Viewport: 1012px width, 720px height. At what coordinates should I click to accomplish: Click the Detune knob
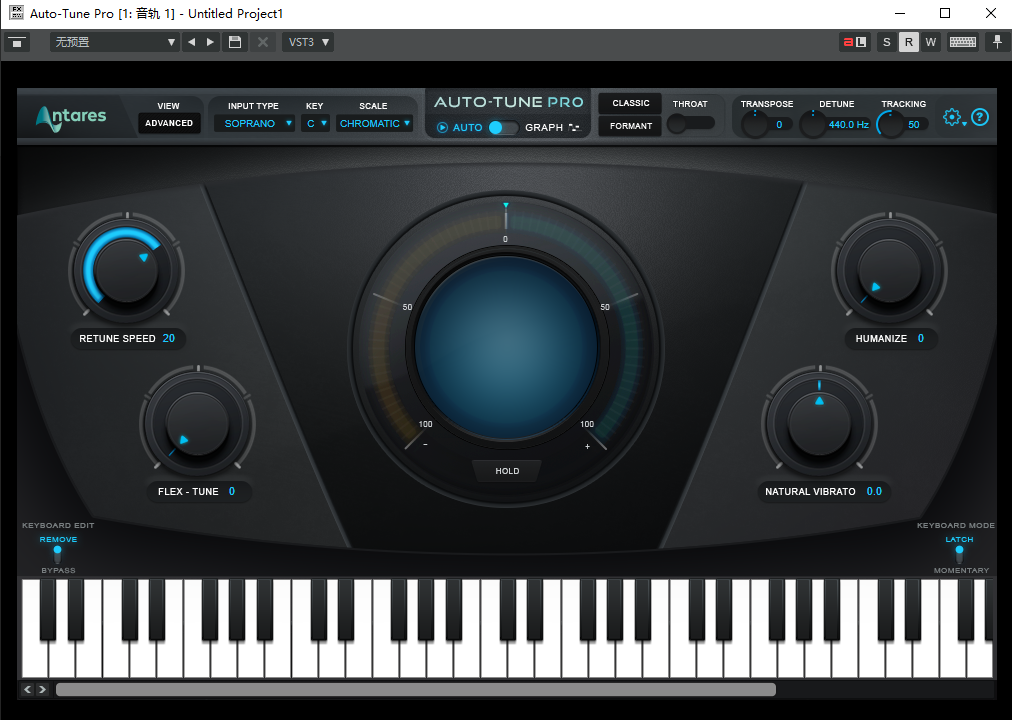[x=813, y=124]
